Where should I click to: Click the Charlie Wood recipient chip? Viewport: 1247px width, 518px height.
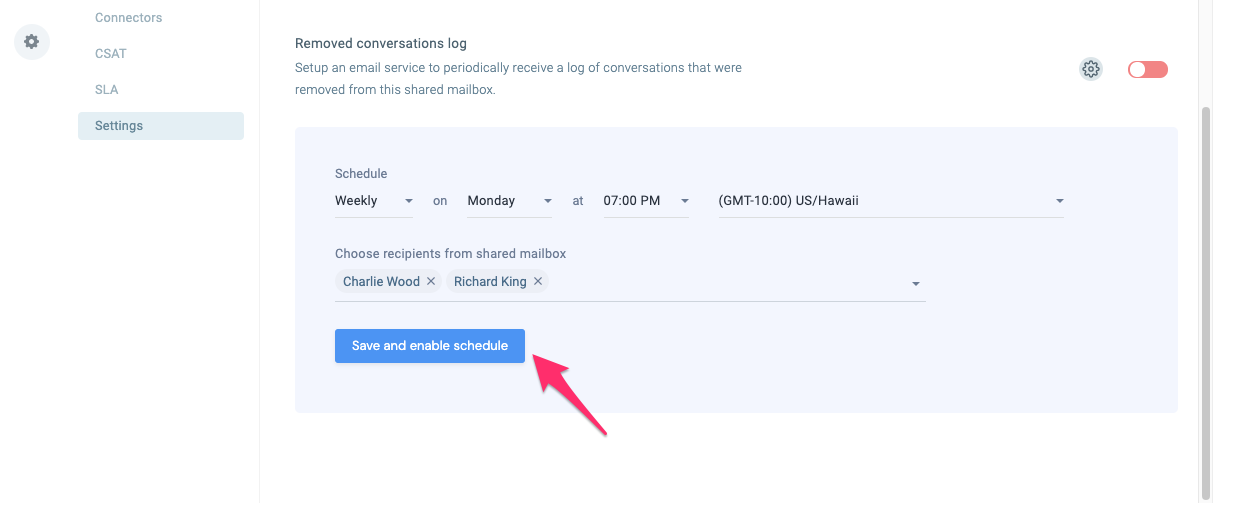[x=381, y=282]
